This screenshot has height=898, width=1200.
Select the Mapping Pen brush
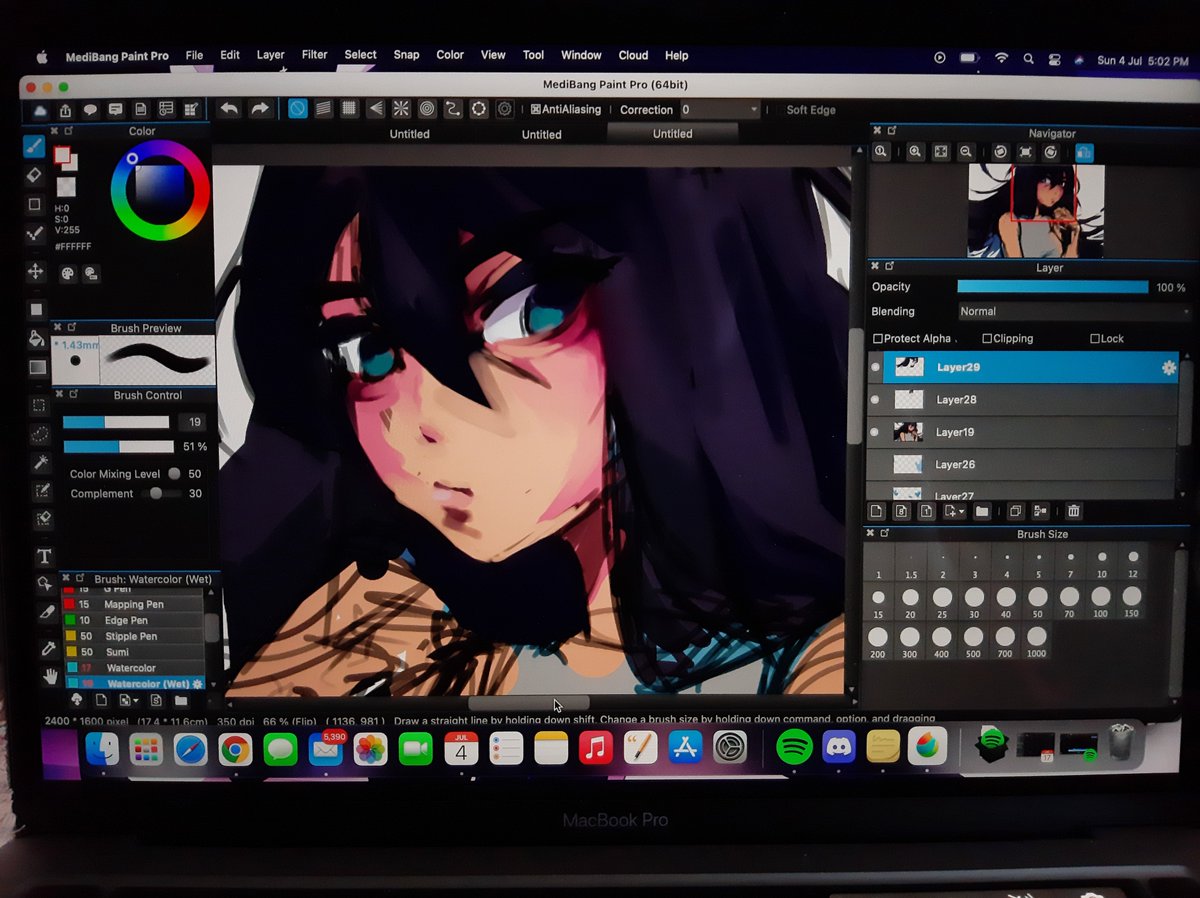click(x=133, y=605)
